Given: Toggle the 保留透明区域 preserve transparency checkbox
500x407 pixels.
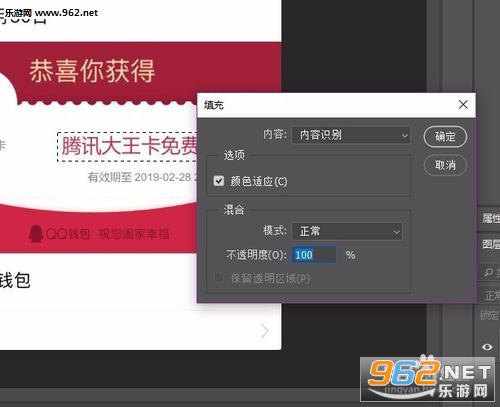Looking at the screenshot, I should [x=219, y=278].
